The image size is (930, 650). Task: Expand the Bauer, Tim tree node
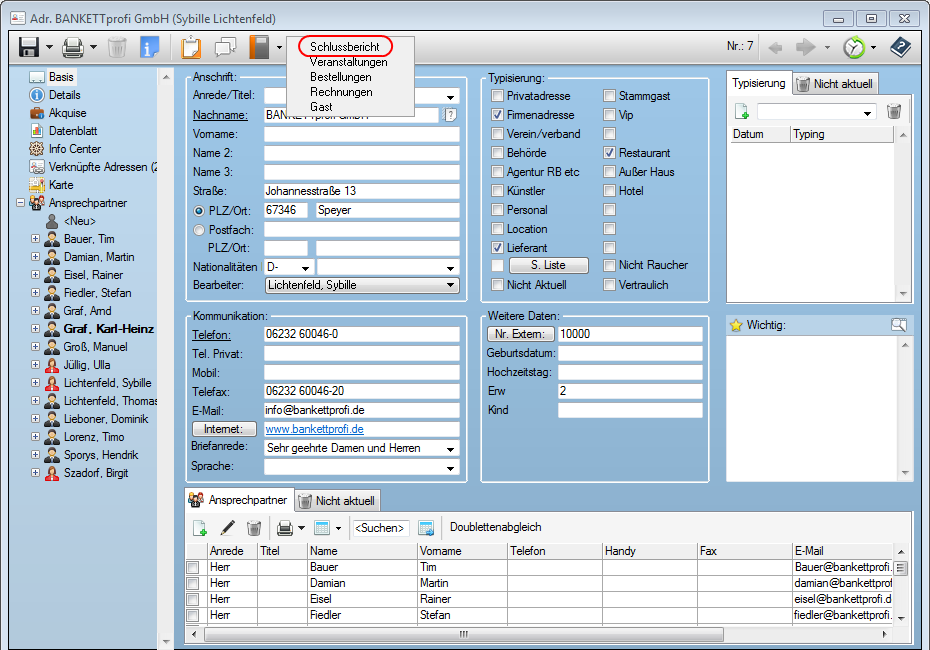tap(36, 239)
